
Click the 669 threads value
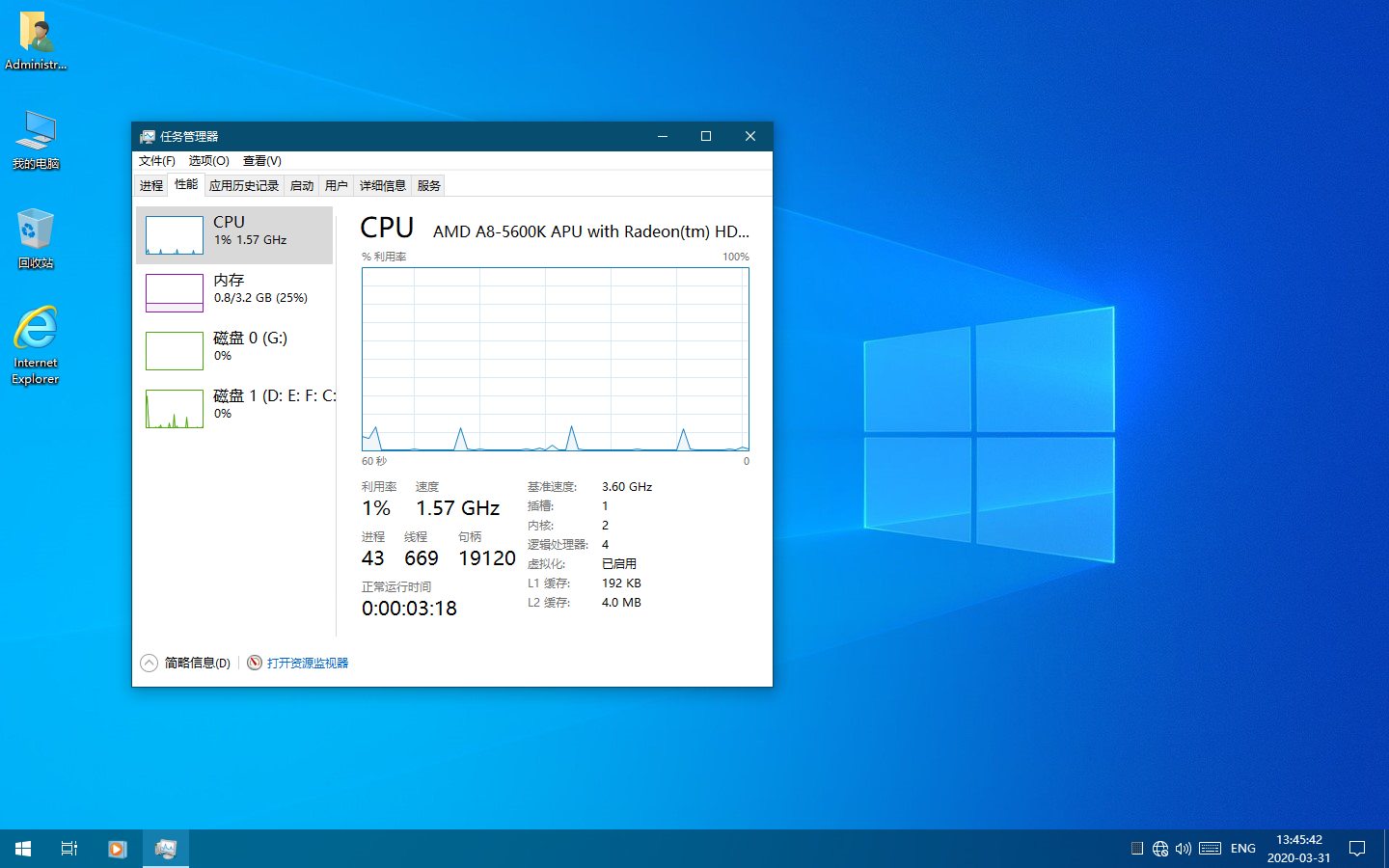[422, 558]
